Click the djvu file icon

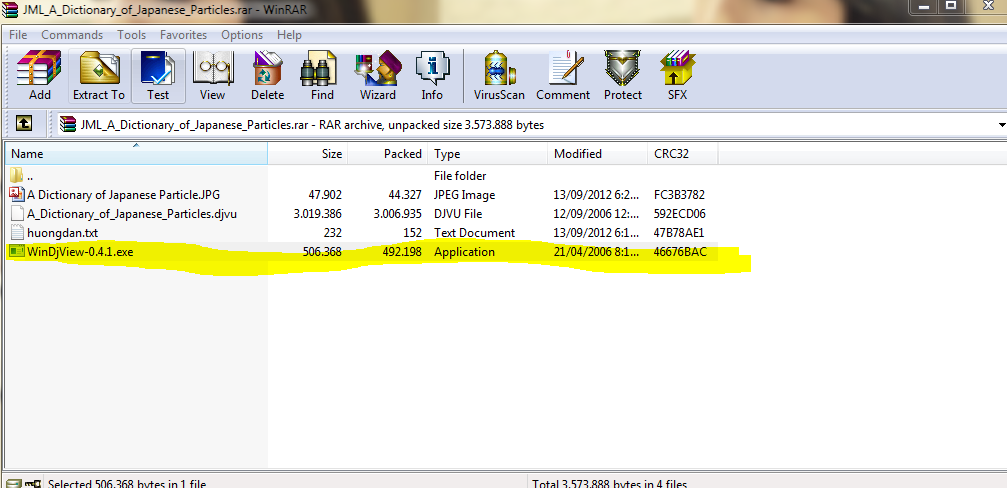point(17,213)
